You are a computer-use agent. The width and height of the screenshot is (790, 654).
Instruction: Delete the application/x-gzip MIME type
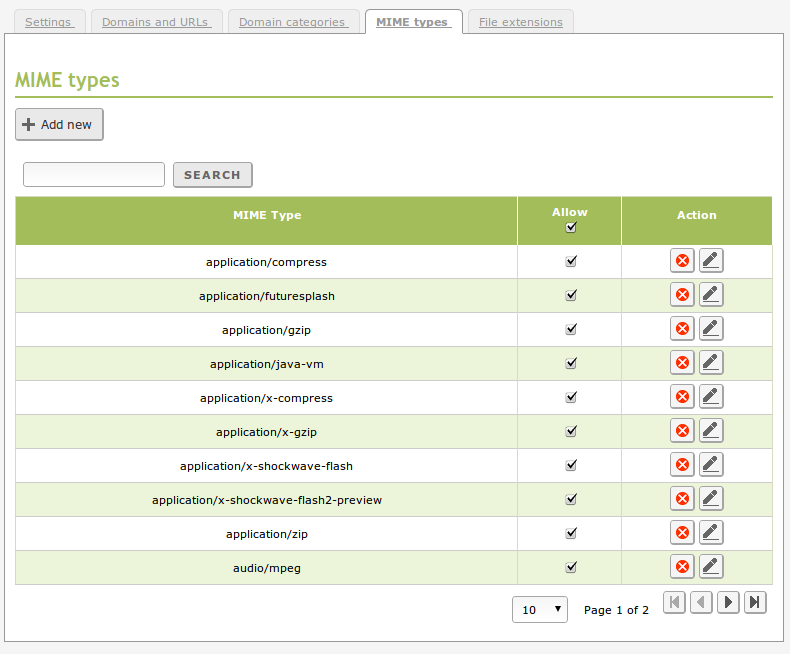(x=682, y=430)
